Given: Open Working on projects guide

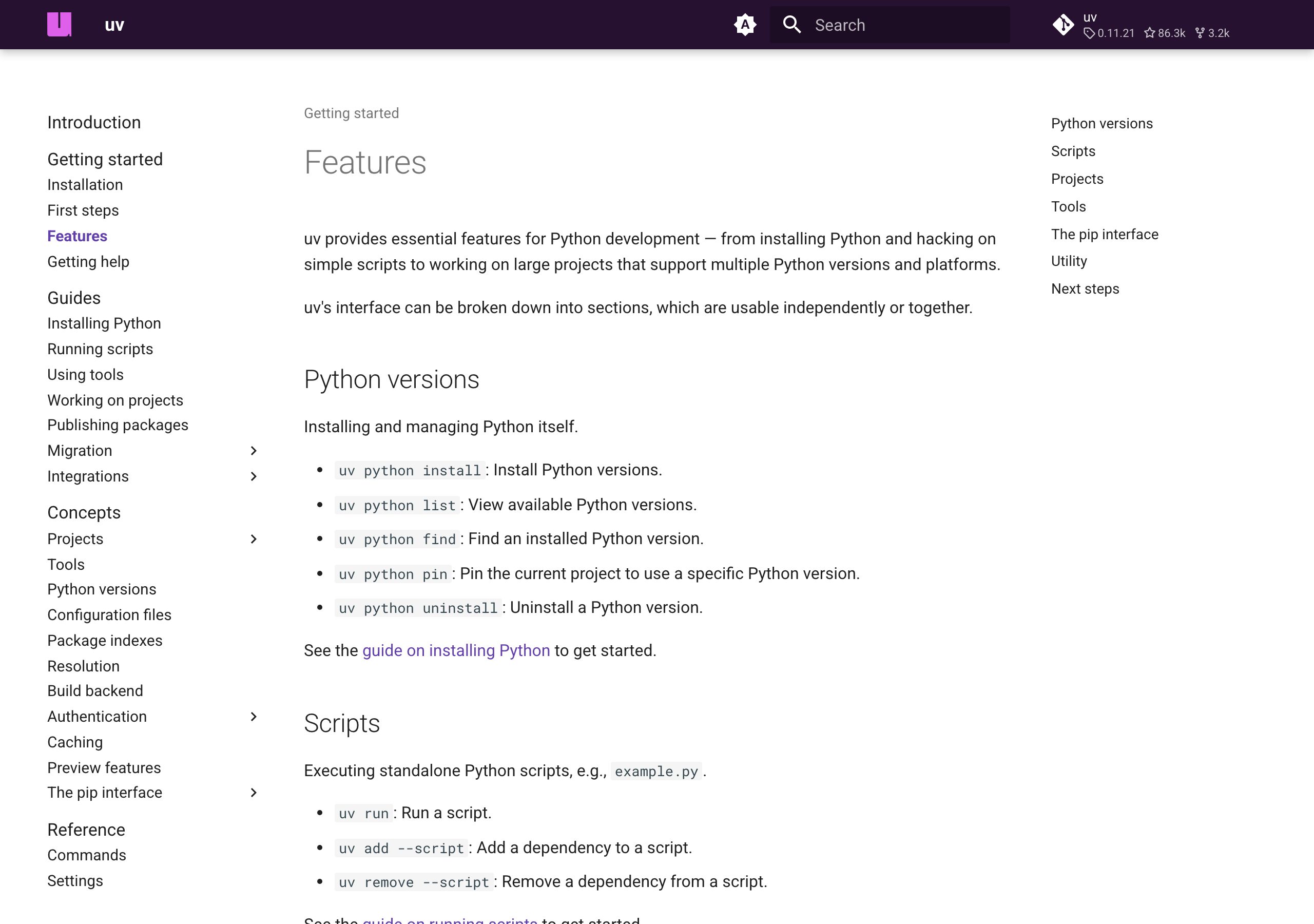Looking at the screenshot, I should 115,401.
